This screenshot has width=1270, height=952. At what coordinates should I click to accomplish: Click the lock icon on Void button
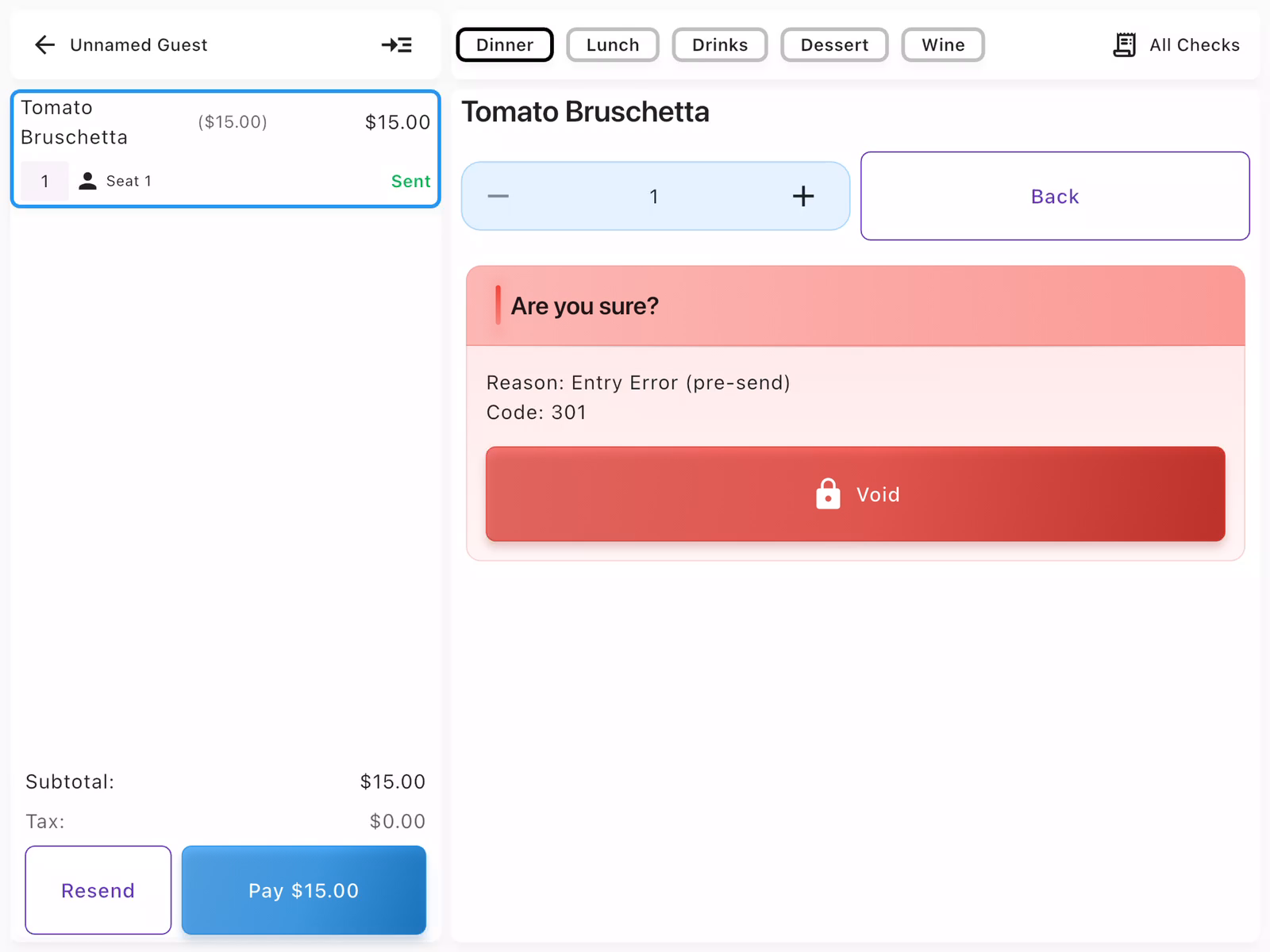828,494
